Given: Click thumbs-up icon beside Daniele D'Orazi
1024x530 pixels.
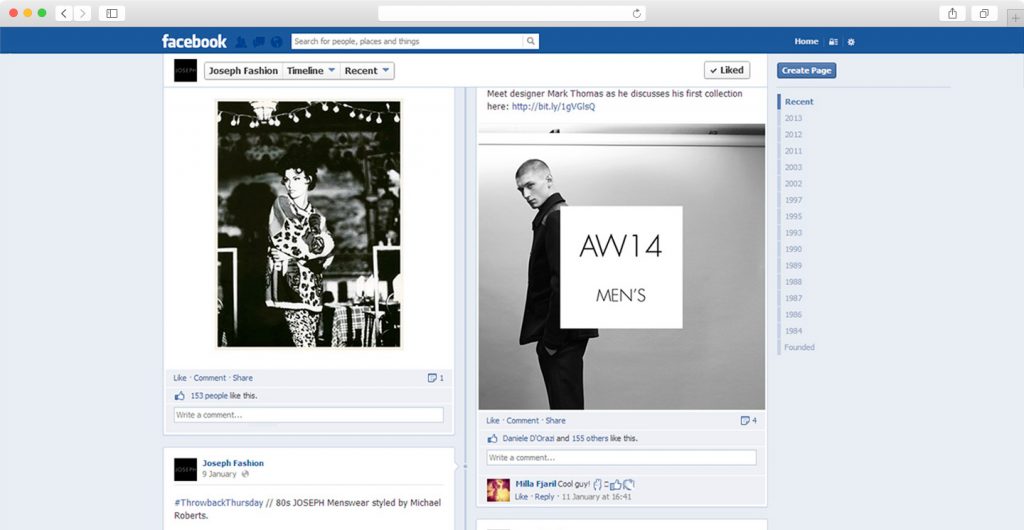Looking at the screenshot, I should point(492,439).
